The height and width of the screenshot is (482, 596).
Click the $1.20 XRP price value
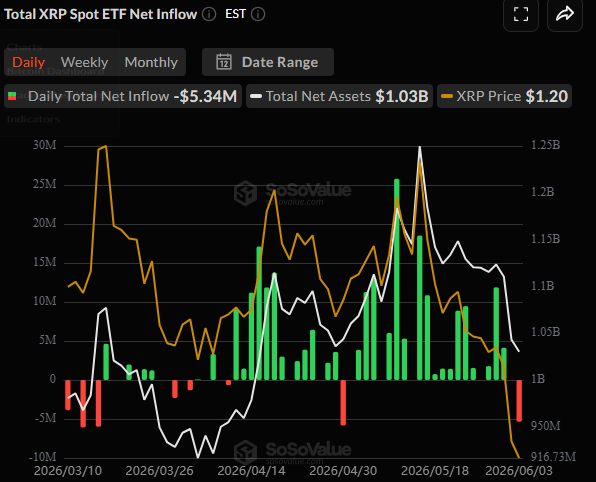(x=547, y=96)
